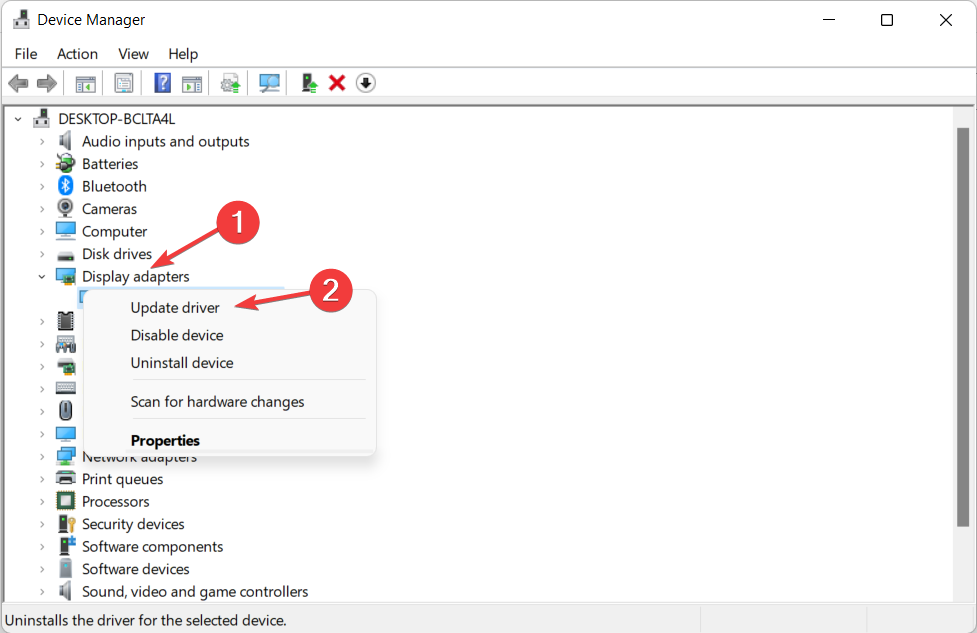977x633 pixels.
Task: Choose Update driver from the context menu
Action: click(x=175, y=308)
